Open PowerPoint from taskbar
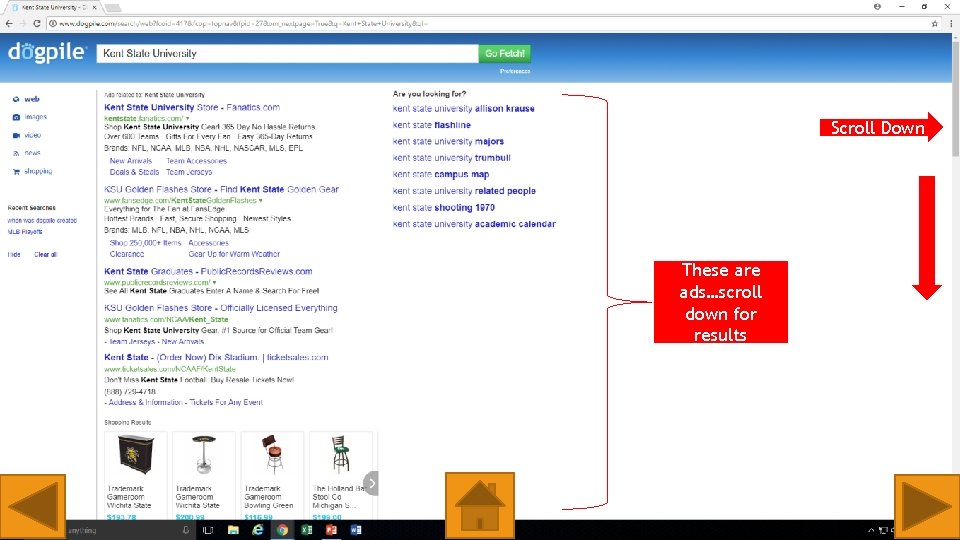 [x=331, y=530]
